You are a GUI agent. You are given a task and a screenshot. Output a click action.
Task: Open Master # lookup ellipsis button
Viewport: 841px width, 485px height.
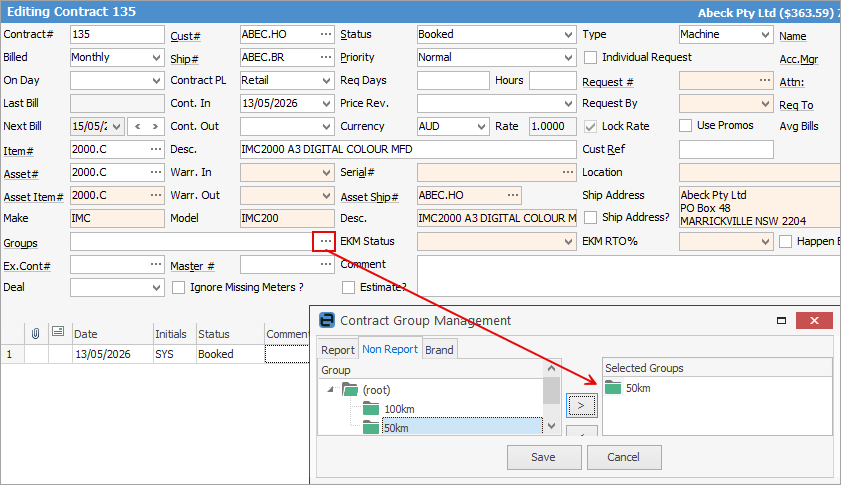(x=326, y=264)
